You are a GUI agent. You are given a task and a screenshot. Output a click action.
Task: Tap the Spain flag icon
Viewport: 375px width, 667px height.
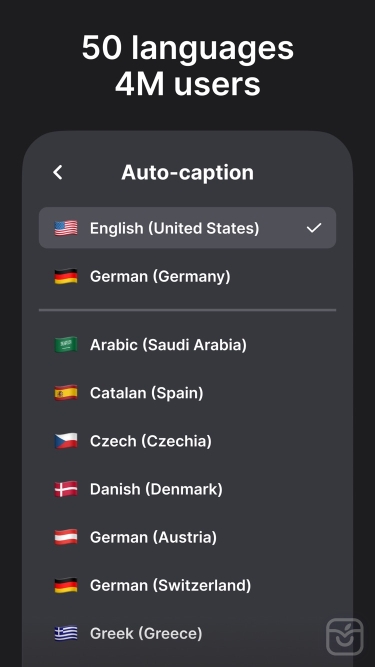click(66, 393)
